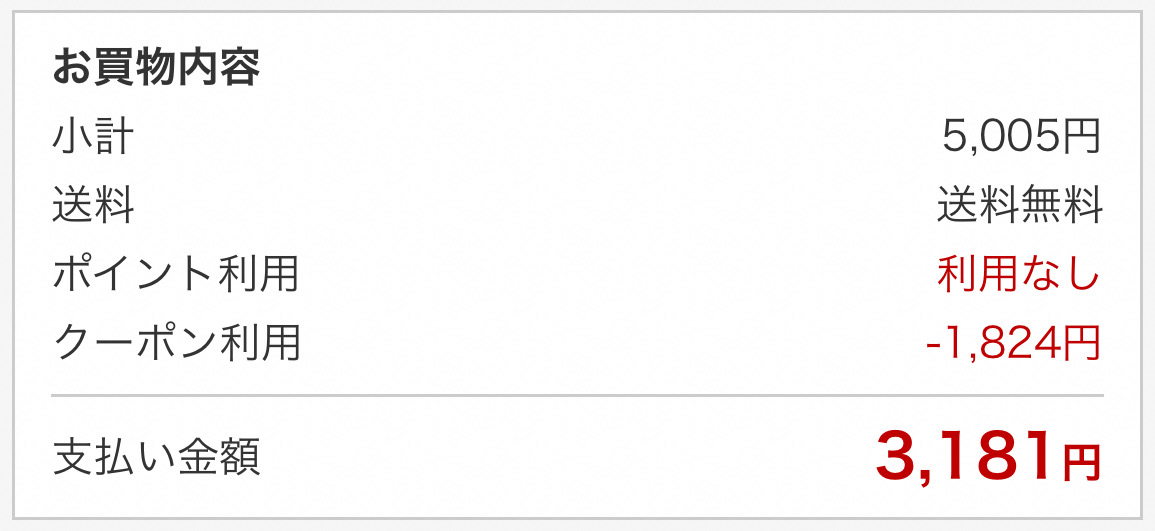Select the 小計 subtotal label

pos(93,138)
